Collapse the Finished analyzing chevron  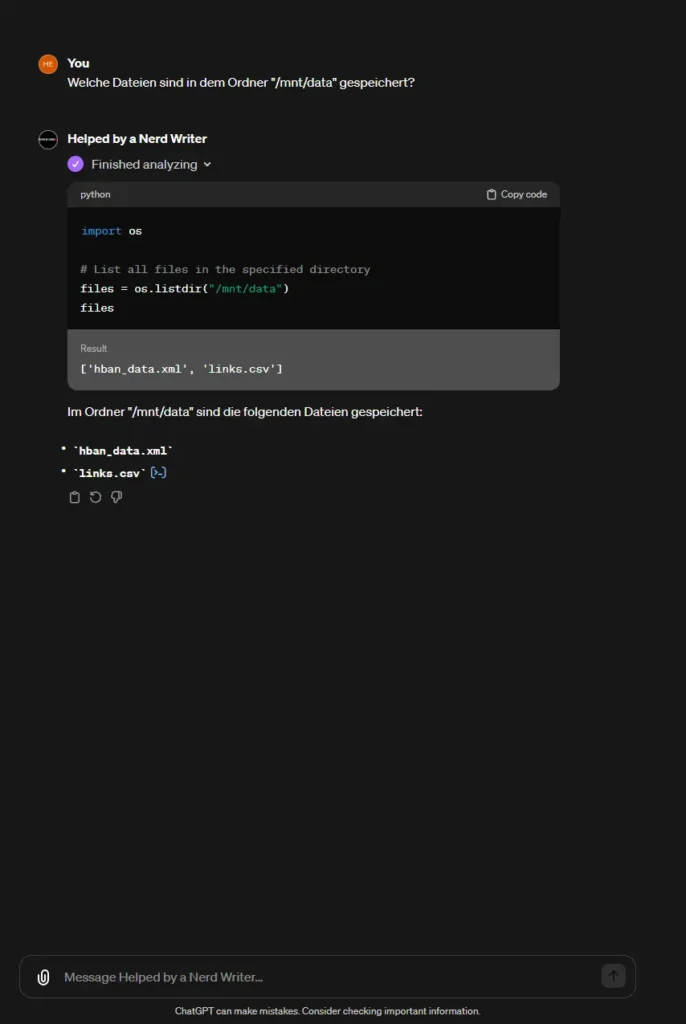click(207, 165)
